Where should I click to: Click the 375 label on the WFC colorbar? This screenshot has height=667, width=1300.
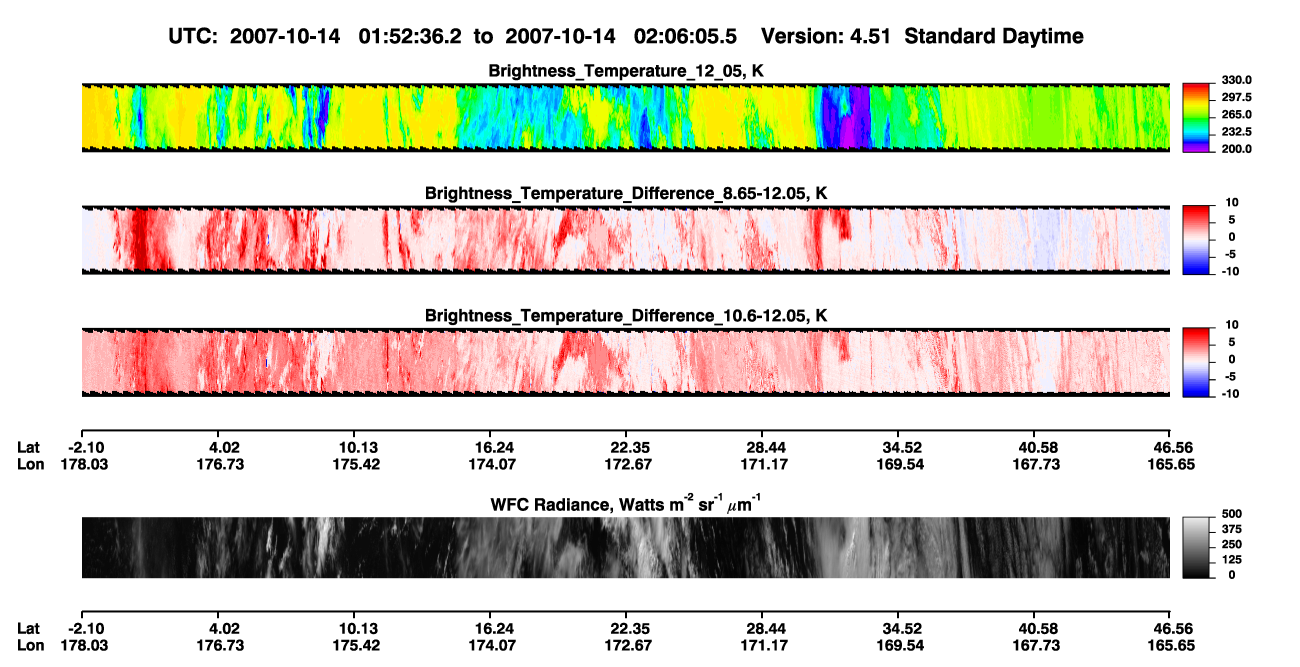1232,529
